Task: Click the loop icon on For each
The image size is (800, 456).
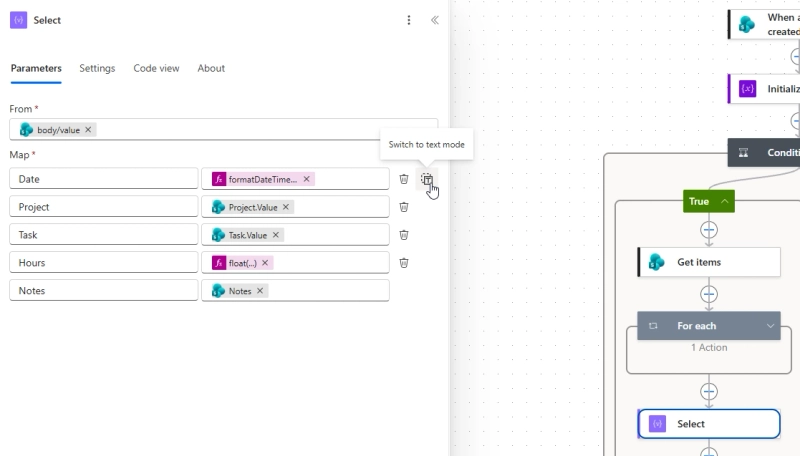Action: (x=653, y=326)
